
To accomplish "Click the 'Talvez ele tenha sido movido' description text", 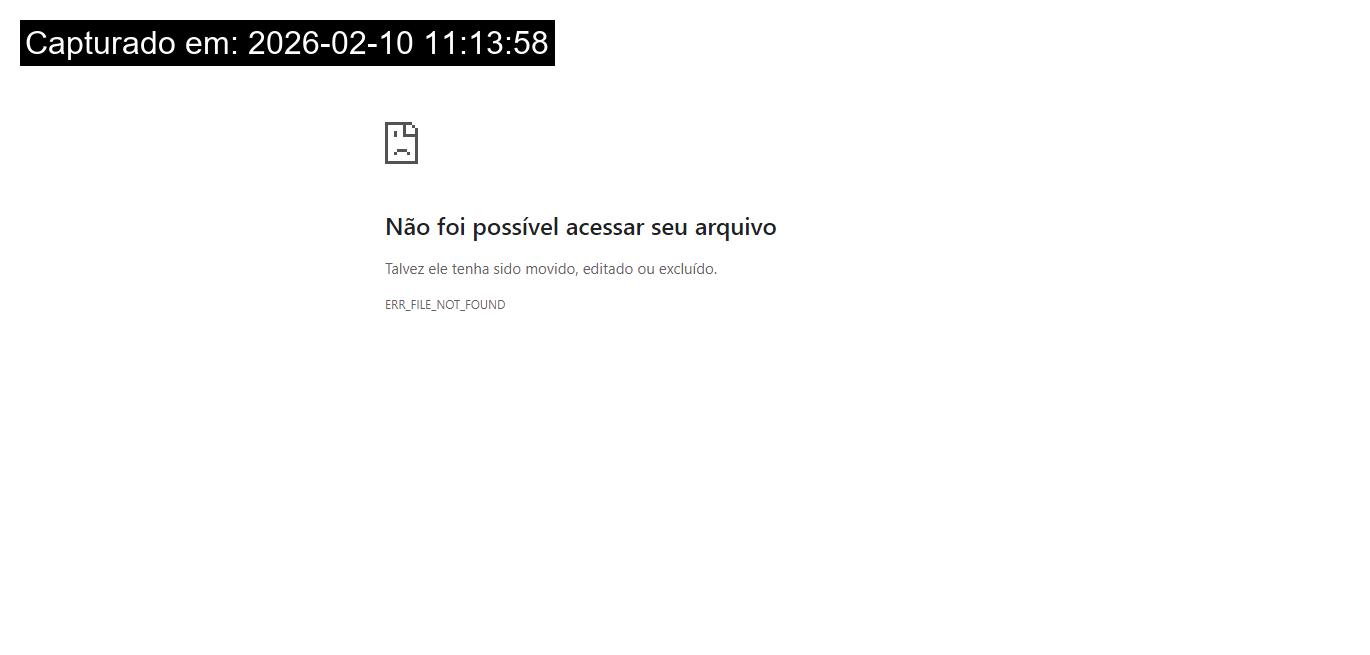I will (x=551, y=269).
